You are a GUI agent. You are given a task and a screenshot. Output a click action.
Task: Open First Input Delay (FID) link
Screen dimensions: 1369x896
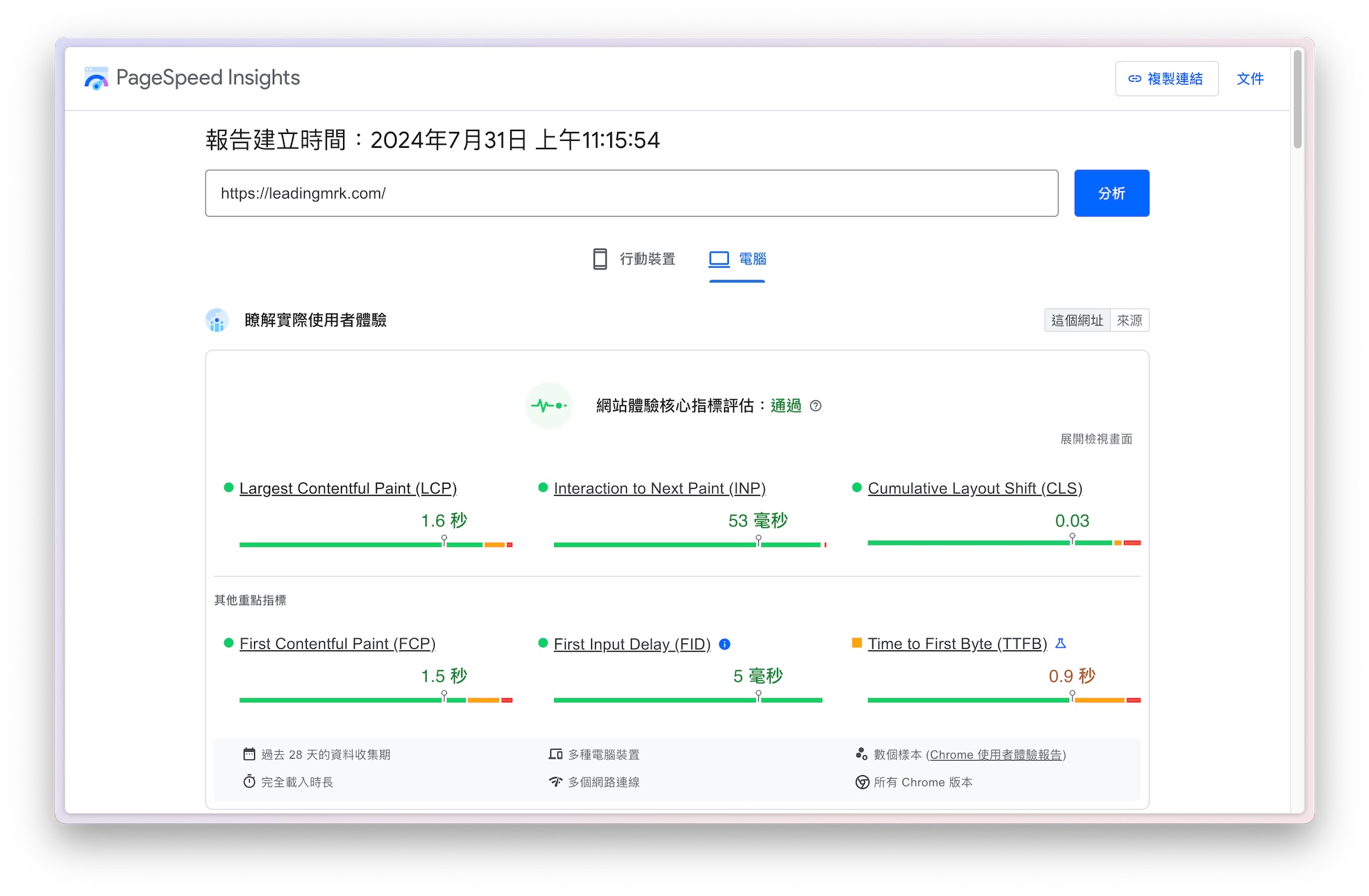coord(632,643)
